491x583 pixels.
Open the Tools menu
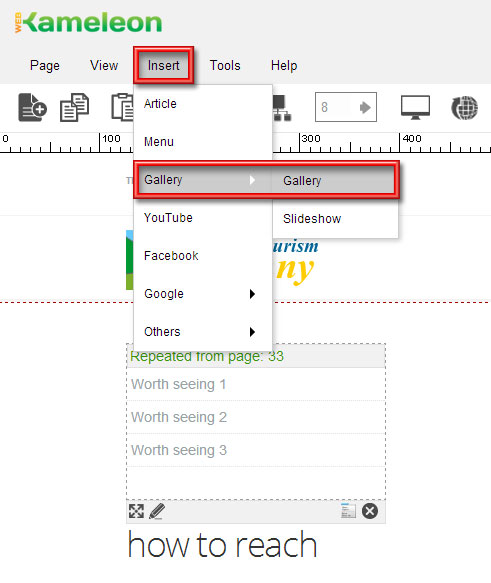pyautogui.click(x=225, y=65)
